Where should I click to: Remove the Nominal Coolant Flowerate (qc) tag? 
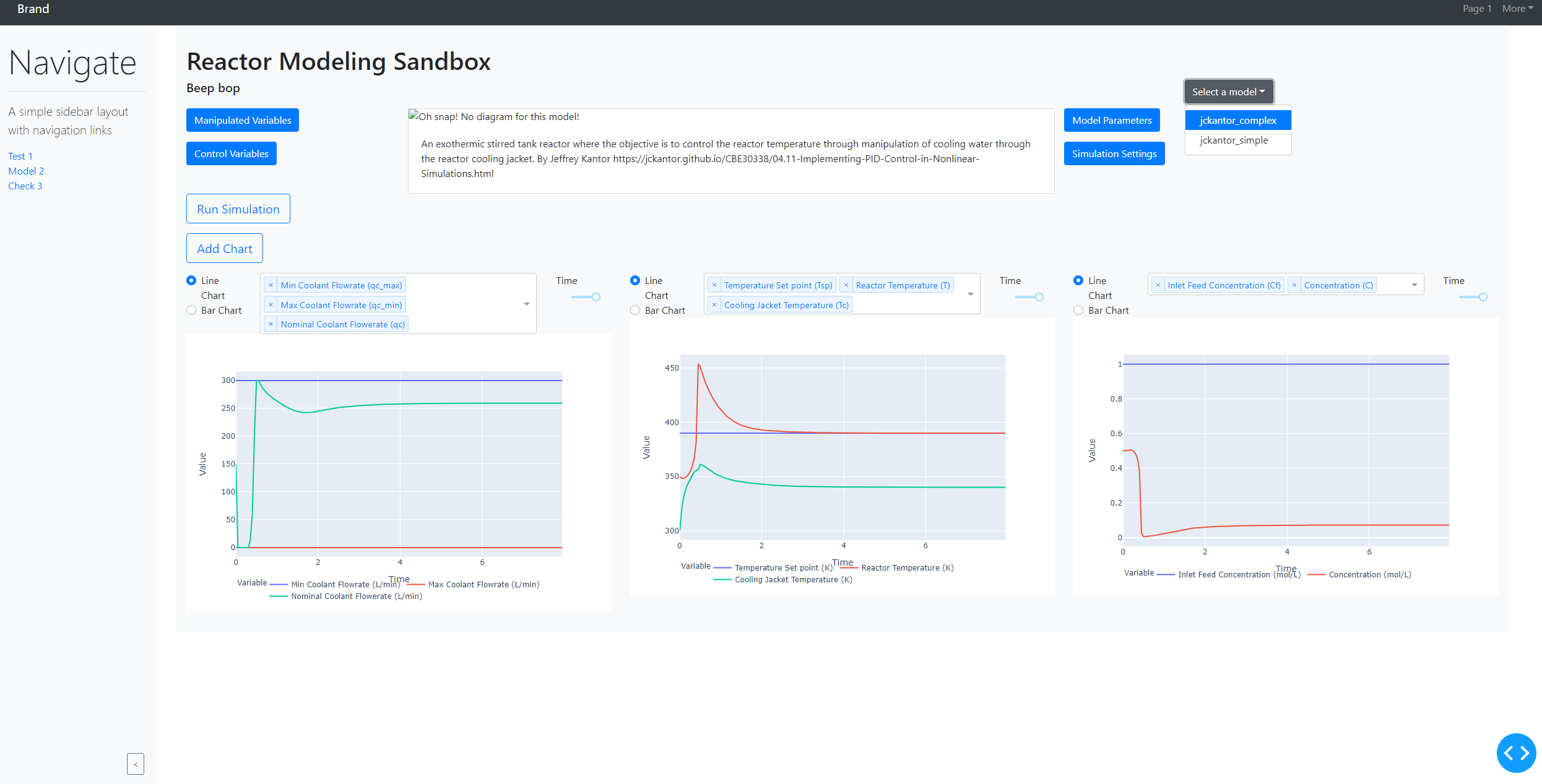(271, 324)
